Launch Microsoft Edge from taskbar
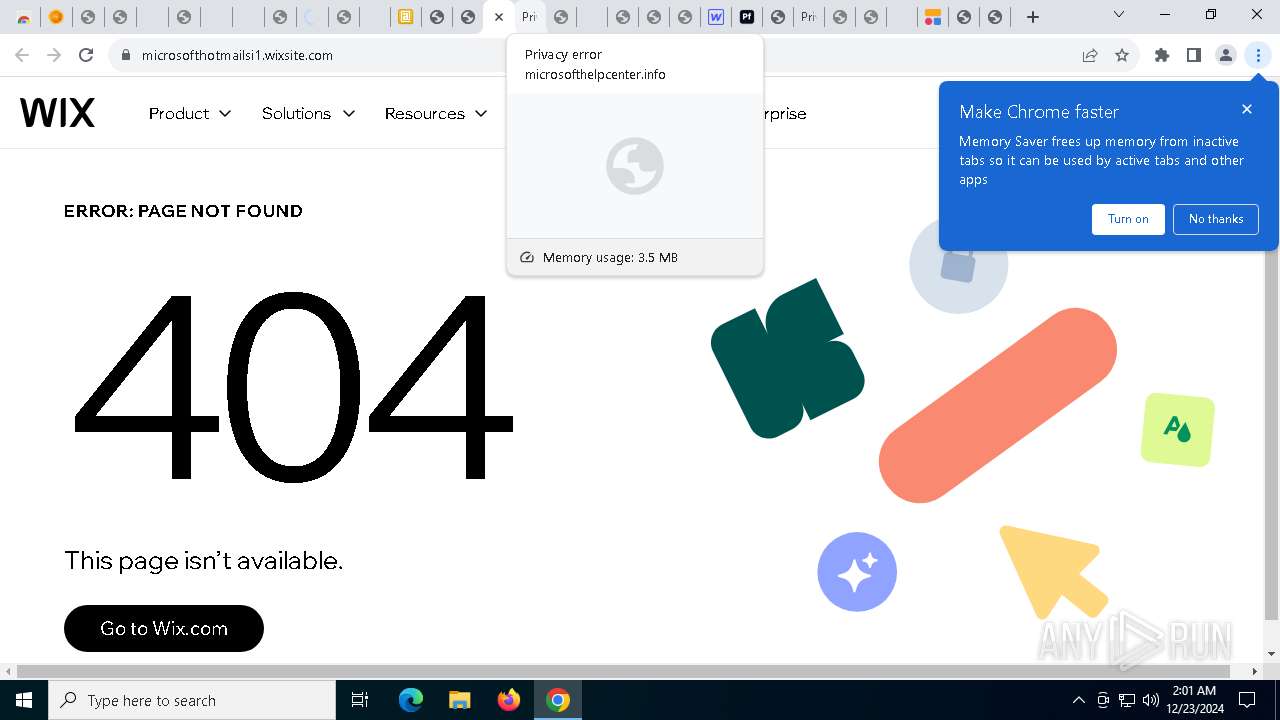The height and width of the screenshot is (720, 1280). click(x=411, y=700)
